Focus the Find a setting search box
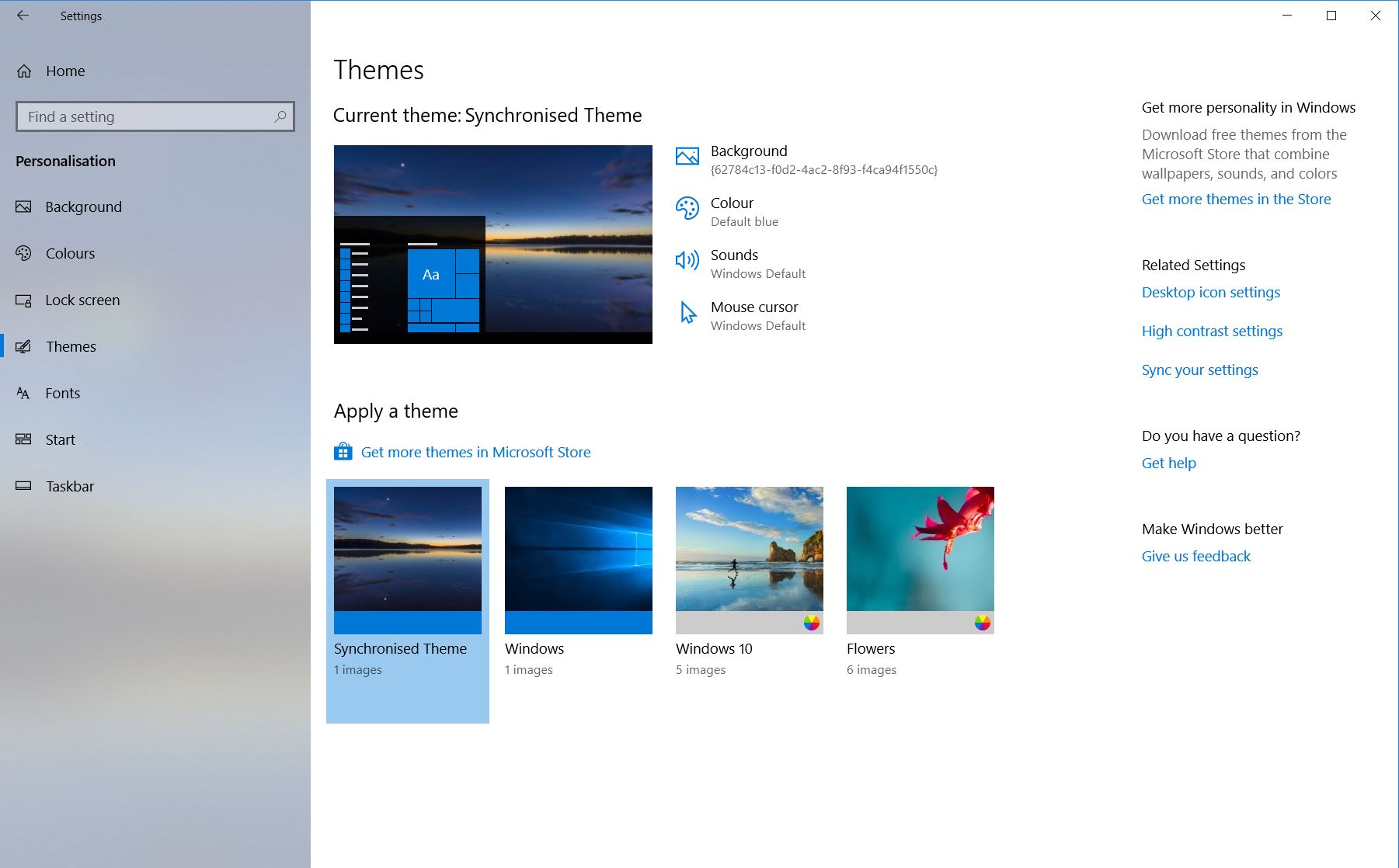 (155, 116)
